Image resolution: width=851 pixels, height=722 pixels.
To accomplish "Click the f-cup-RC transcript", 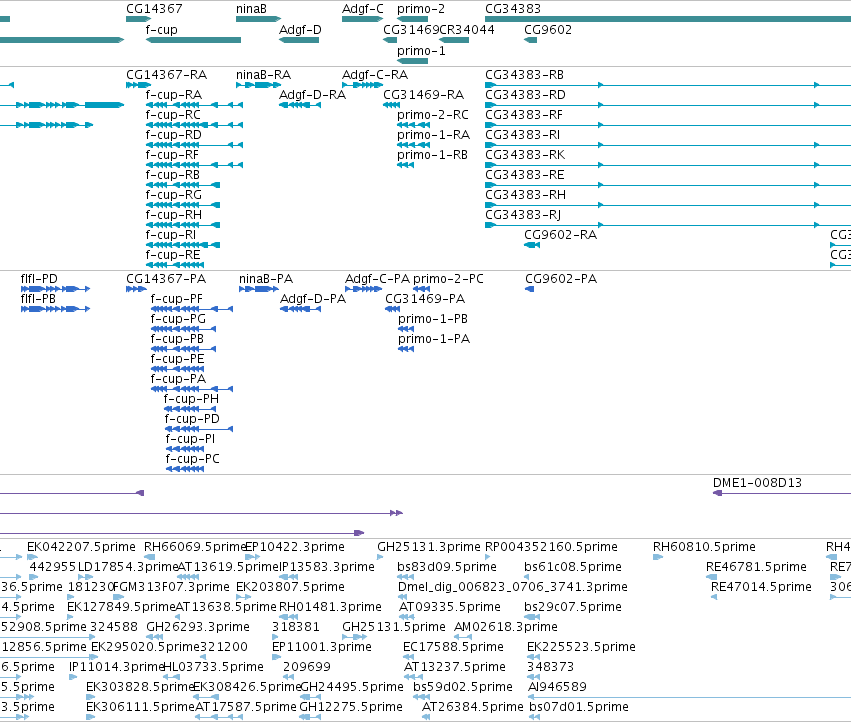I will click(x=194, y=125).
